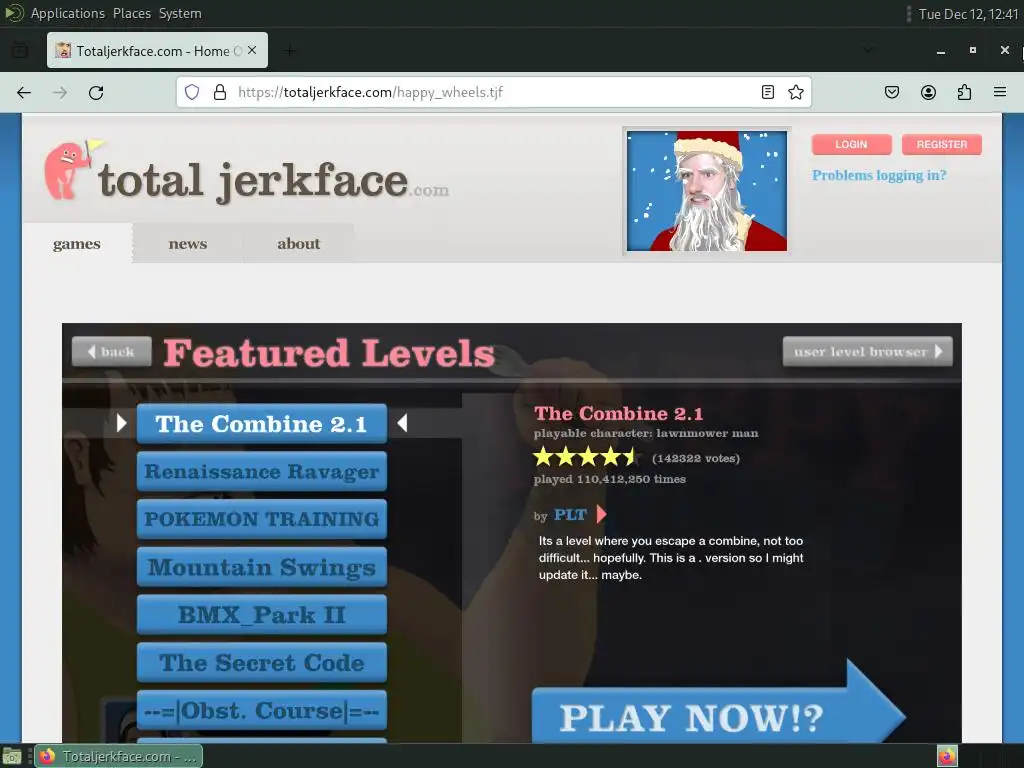Click the URL address bar field
The width and height of the screenshot is (1024, 768).
tap(496, 92)
